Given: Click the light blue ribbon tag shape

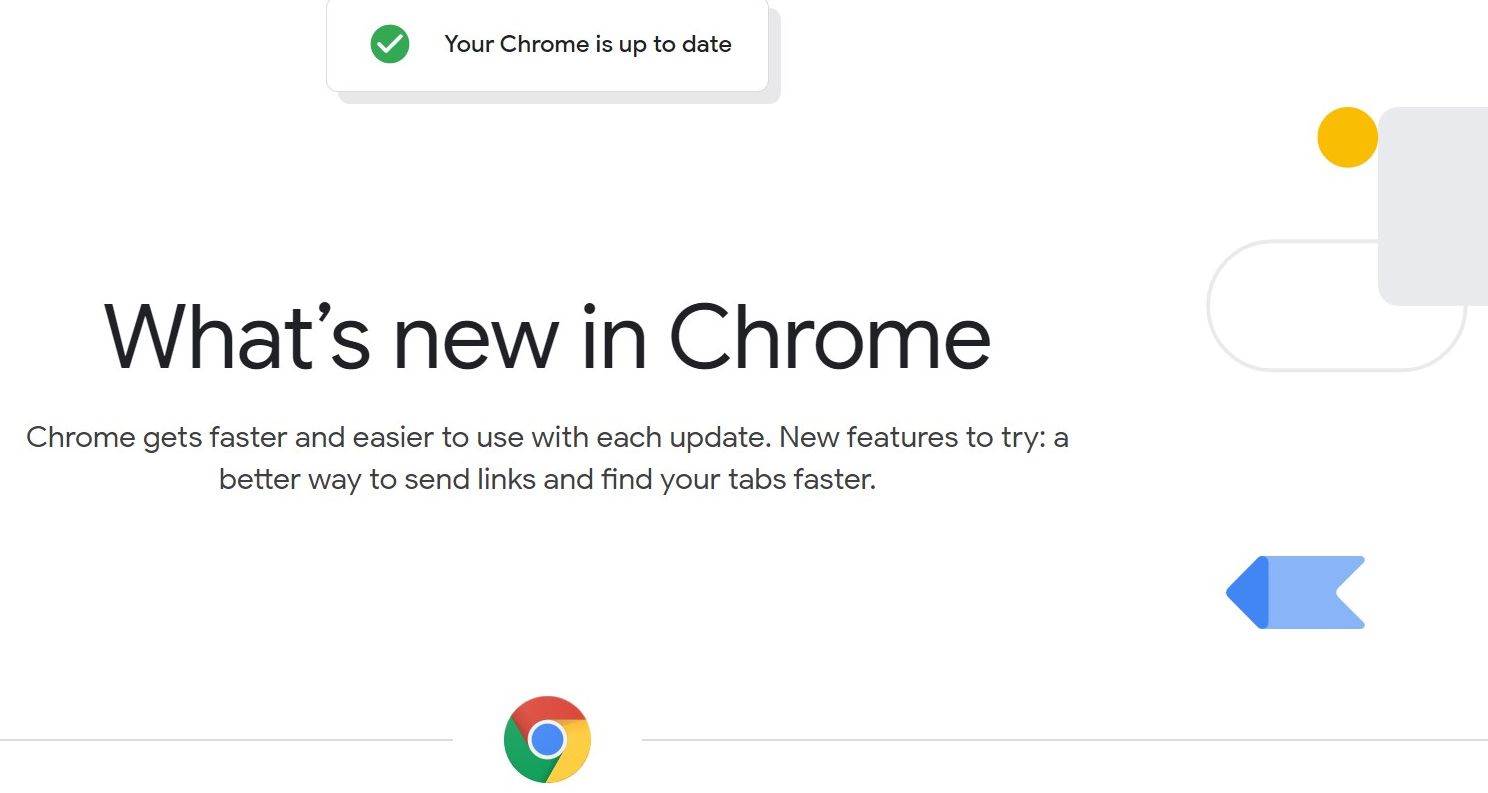Looking at the screenshot, I should click(x=1318, y=592).
